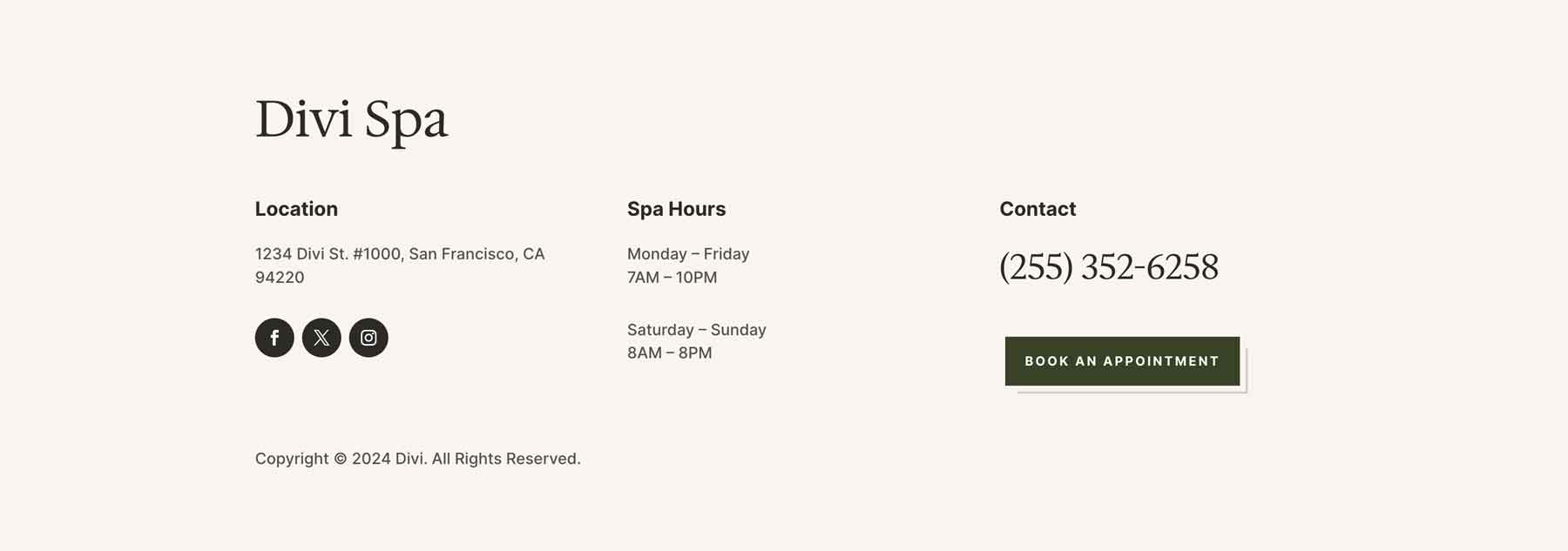
Task: Open Instagram from the footer icon row
Action: [x=368, y=337]
